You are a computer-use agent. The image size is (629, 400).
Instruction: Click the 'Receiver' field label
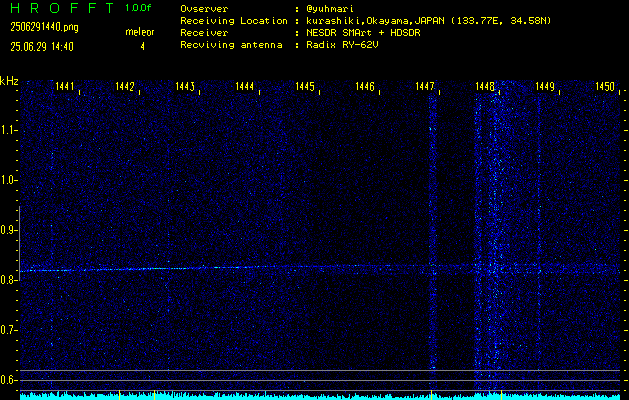click(204, 33)
